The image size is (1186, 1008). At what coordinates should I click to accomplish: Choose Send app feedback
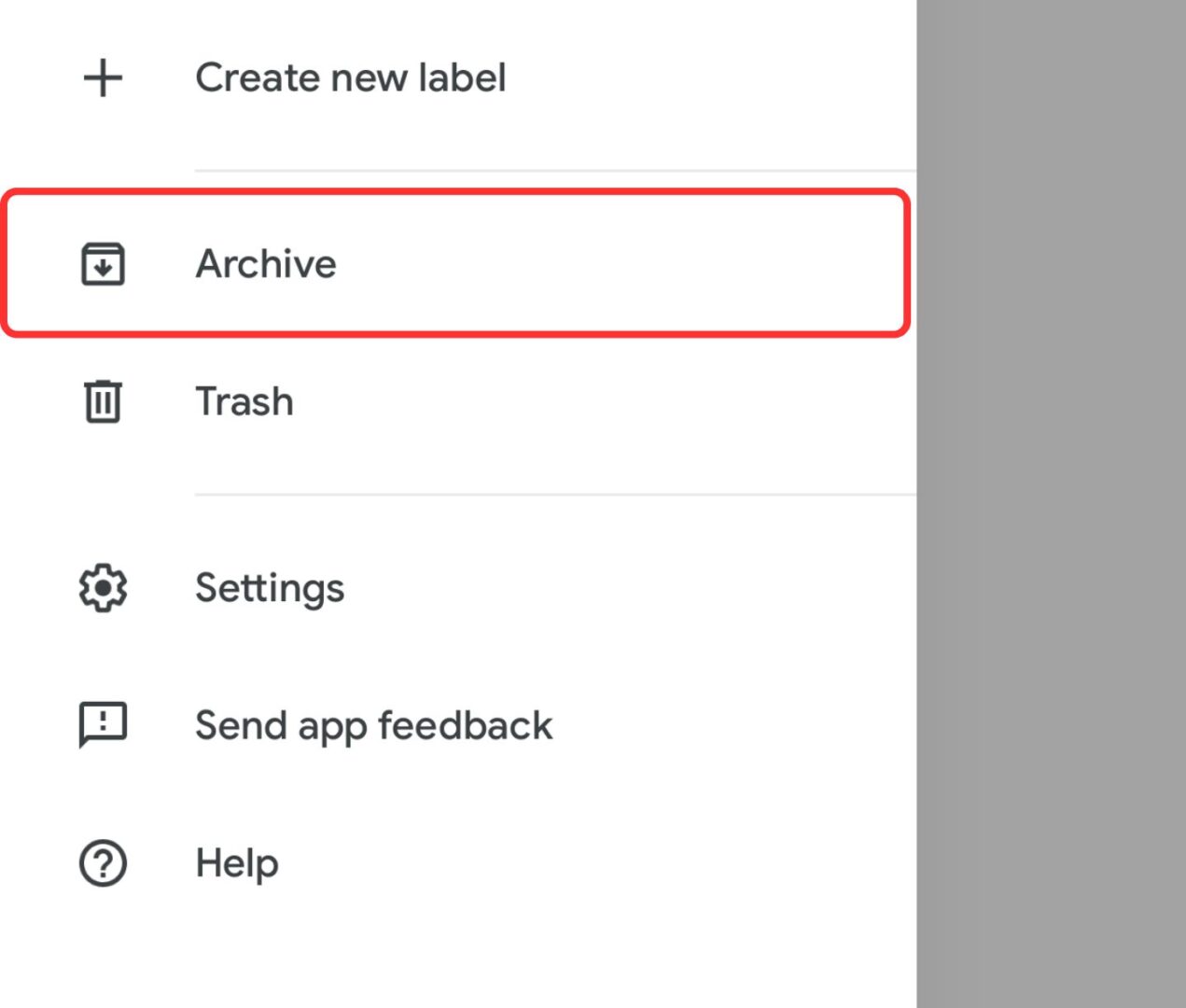[373, 725]
